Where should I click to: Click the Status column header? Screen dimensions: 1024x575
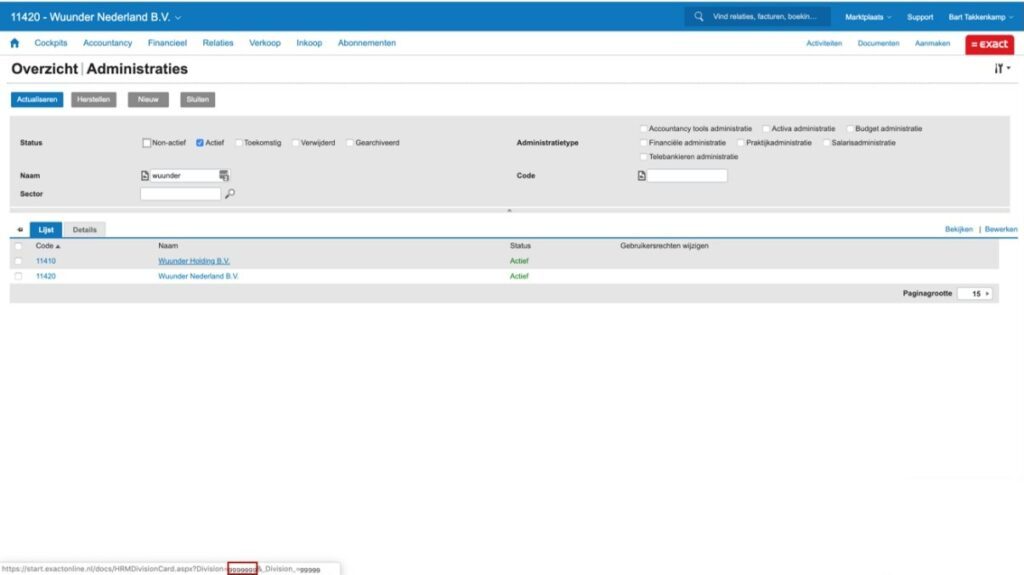coord(520,246)
